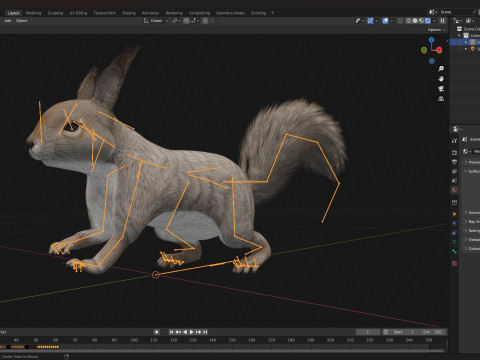The width and height of the screenshot is (480, 360).
Task: Open the Modeling workspace tab
Action: [x=33, y=13]
